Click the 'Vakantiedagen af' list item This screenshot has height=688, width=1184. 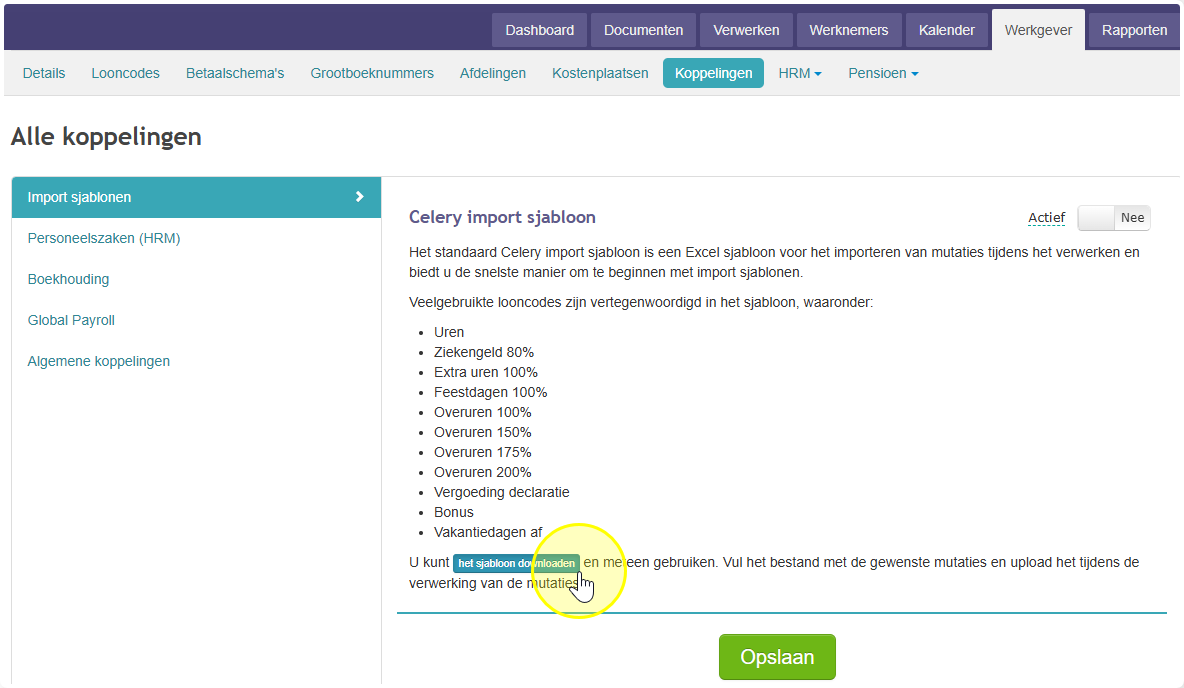coord(488,532)
